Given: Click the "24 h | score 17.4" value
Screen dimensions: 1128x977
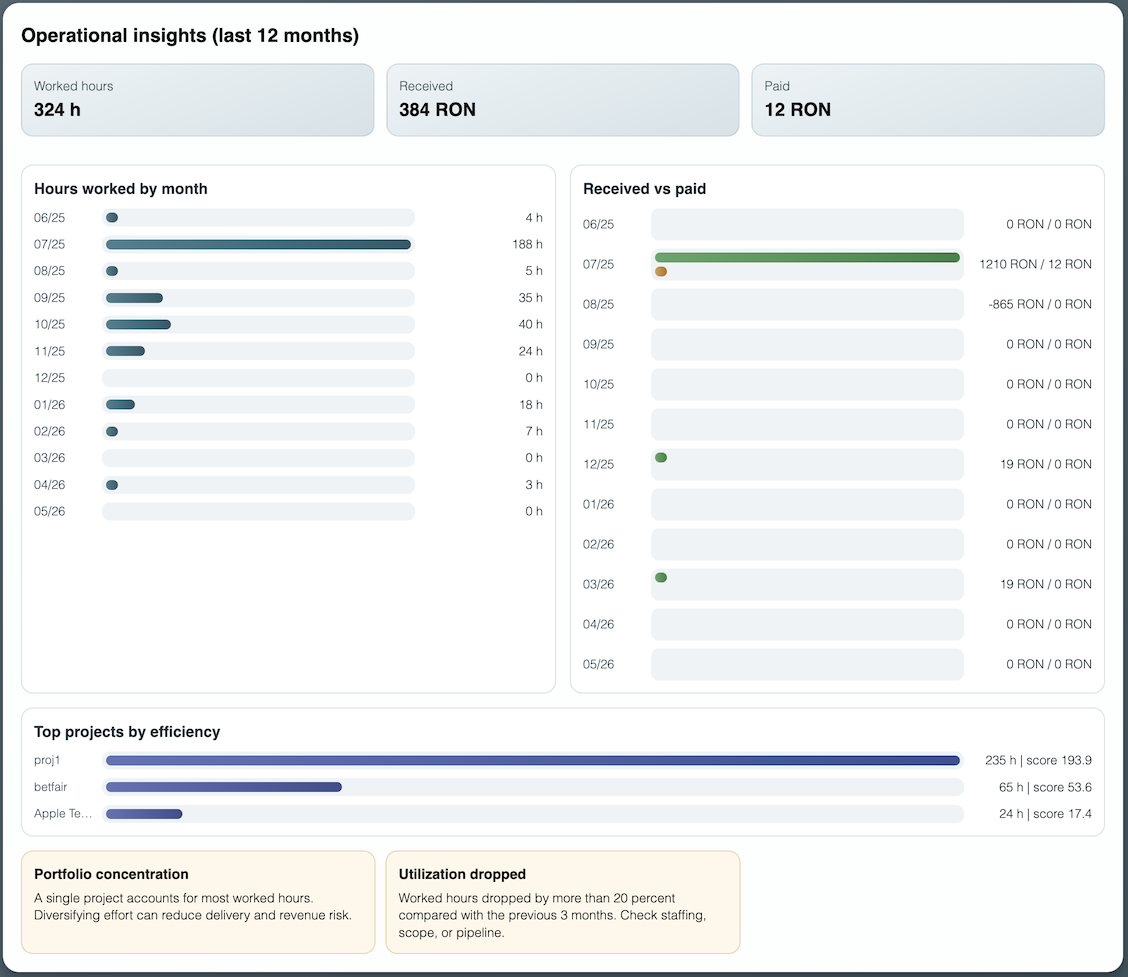Looking at the screenshot, I should (1045, 814).
